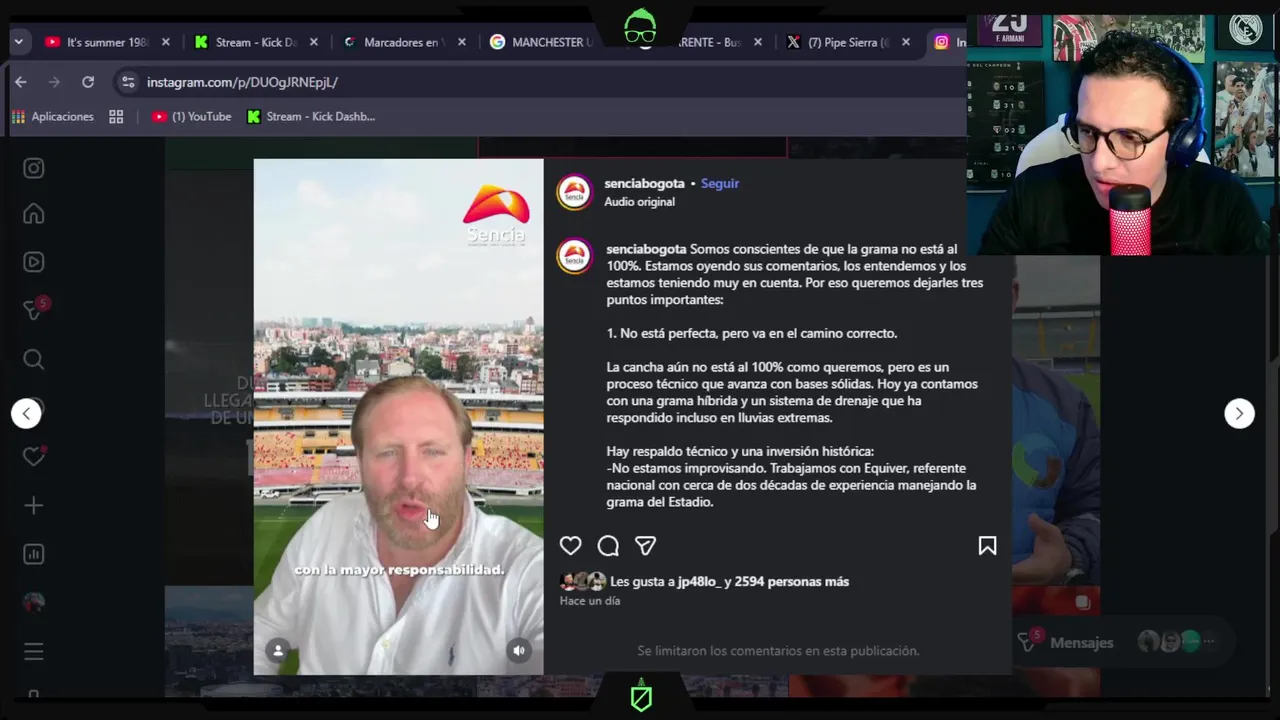1280x720 pixels.
Task: Switch to "It's summer 198" YouTube tab
Action: coord(107,42)
